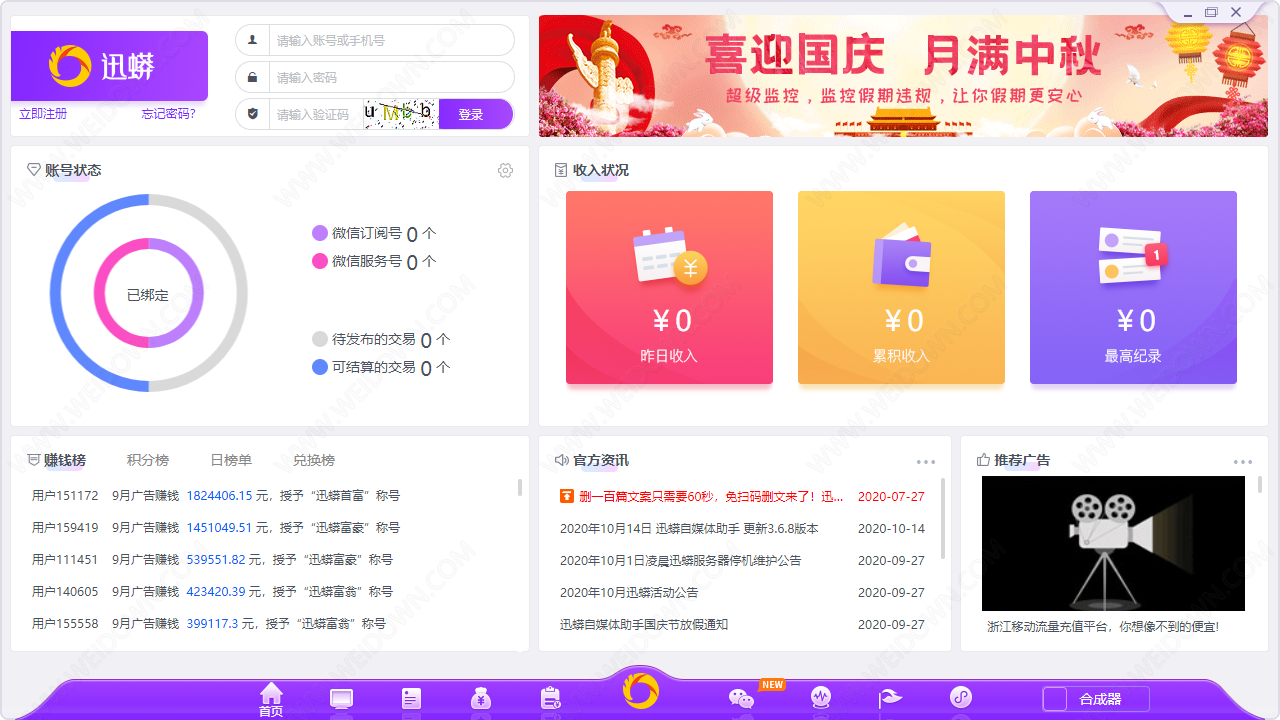This screenshot has height=720, width=1280.
Task: Play the film projector ad thumbnail
Action: pyautogui.click(x=1113, y=543)
